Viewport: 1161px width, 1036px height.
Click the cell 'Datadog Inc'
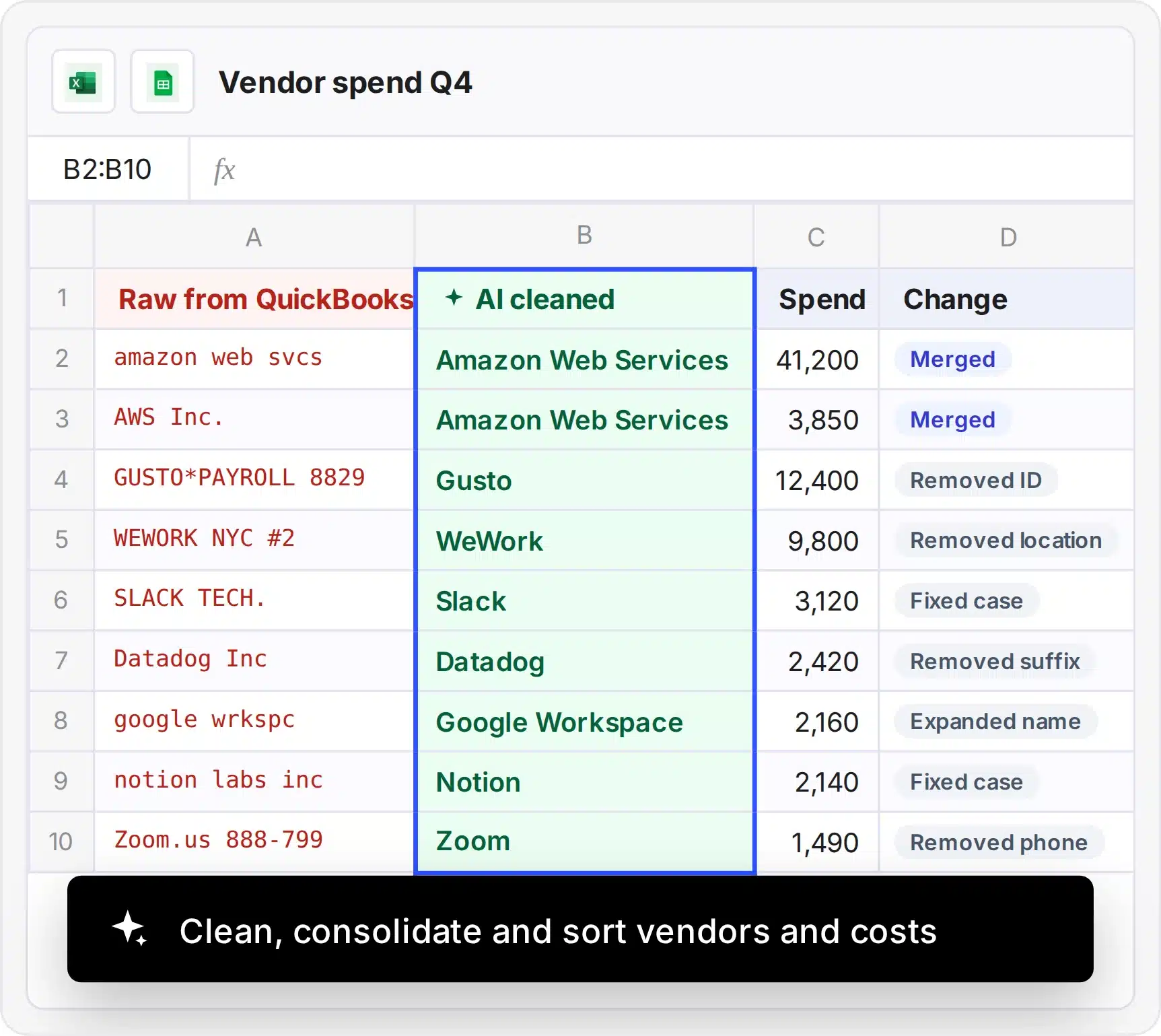click(x=254, y=660)
